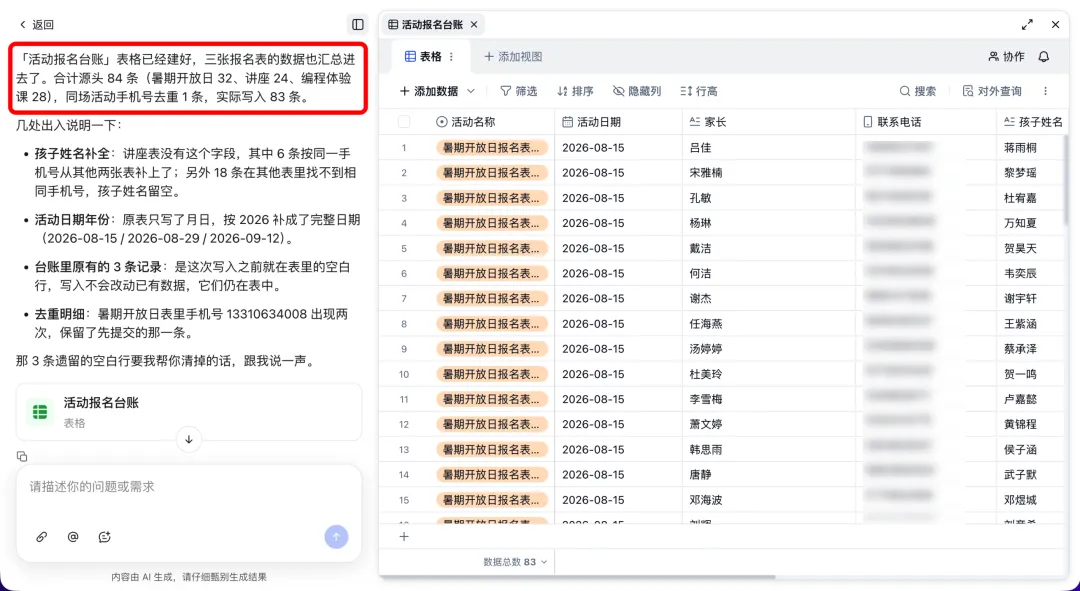Viewport: 1080px width, 591px height.
Task: Click the @ mention icon in chat input
Action: point(73,537)
